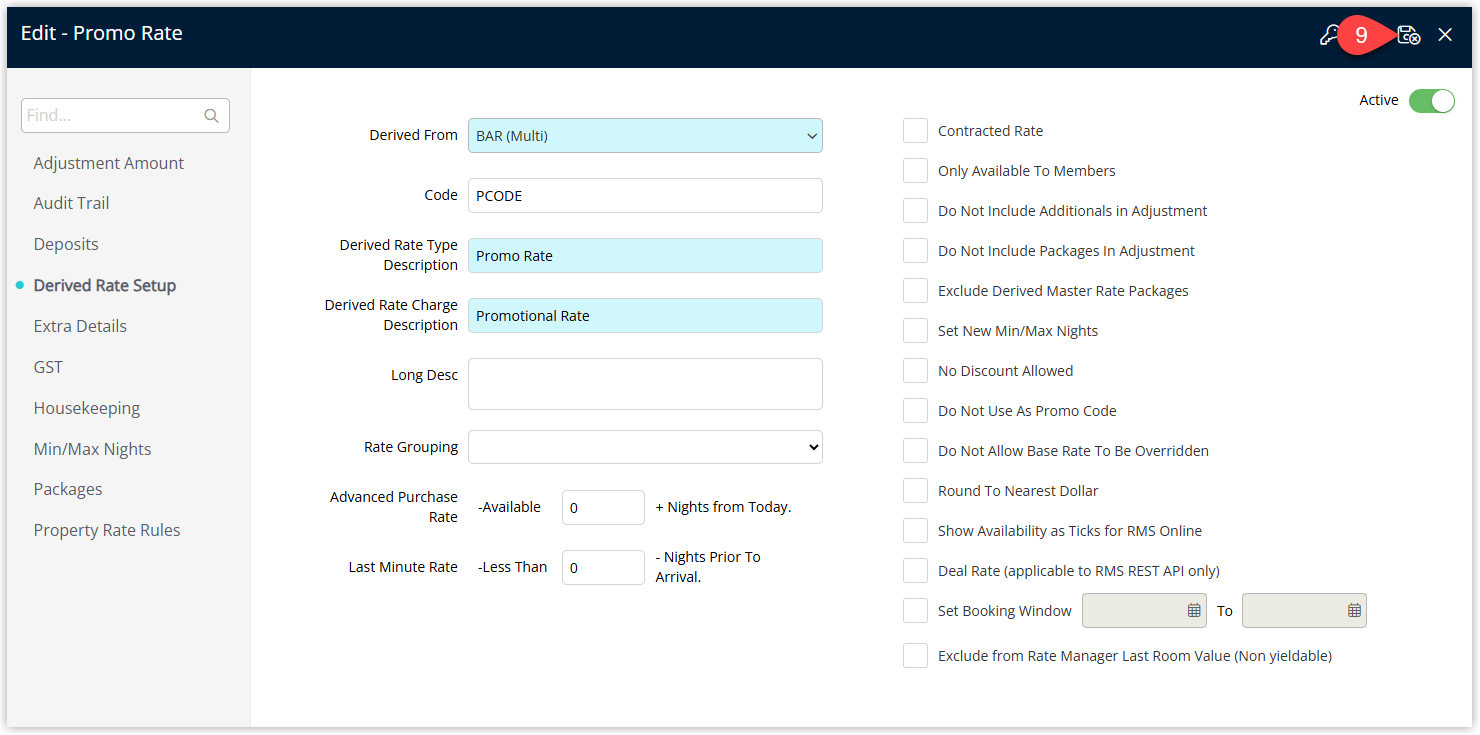
Task: Click Last Minute Rate nights field
Action: tap(603, 568)
